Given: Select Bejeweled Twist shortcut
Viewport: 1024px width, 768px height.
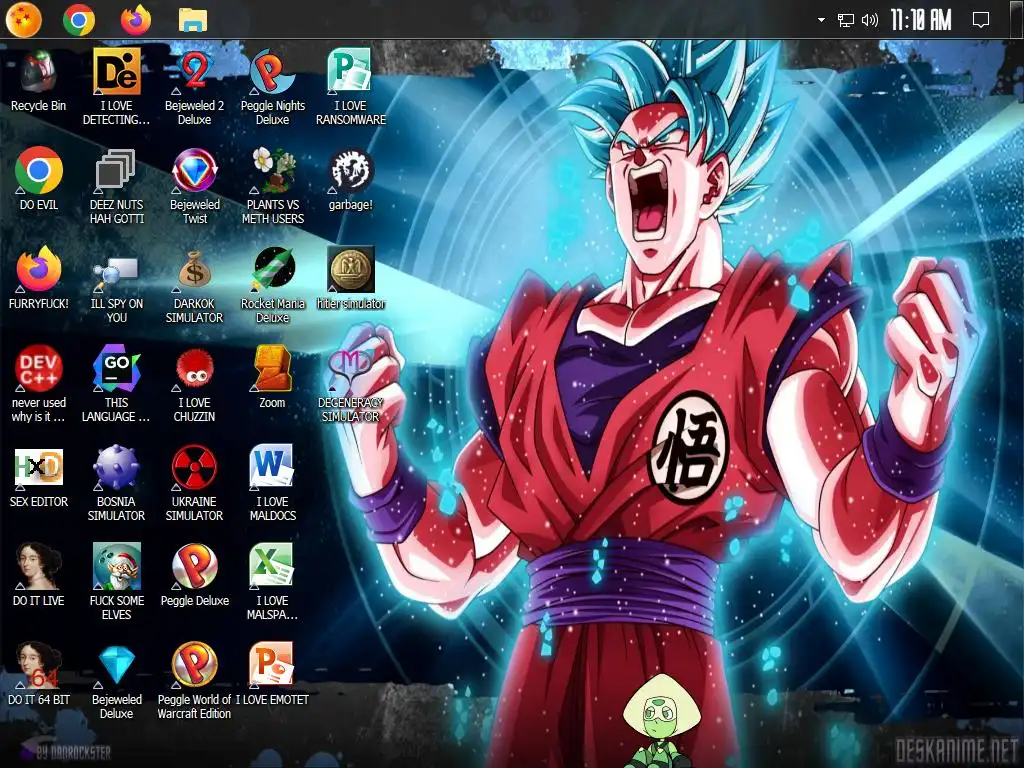Looking at the screenshot, I should tap(195, 186).
